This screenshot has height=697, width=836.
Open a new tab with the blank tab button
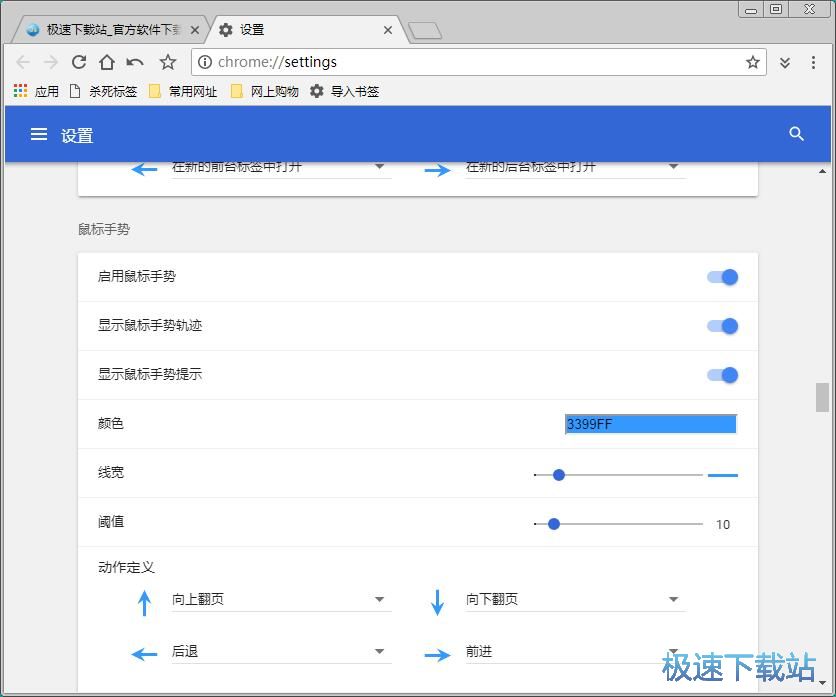[425, 31]
